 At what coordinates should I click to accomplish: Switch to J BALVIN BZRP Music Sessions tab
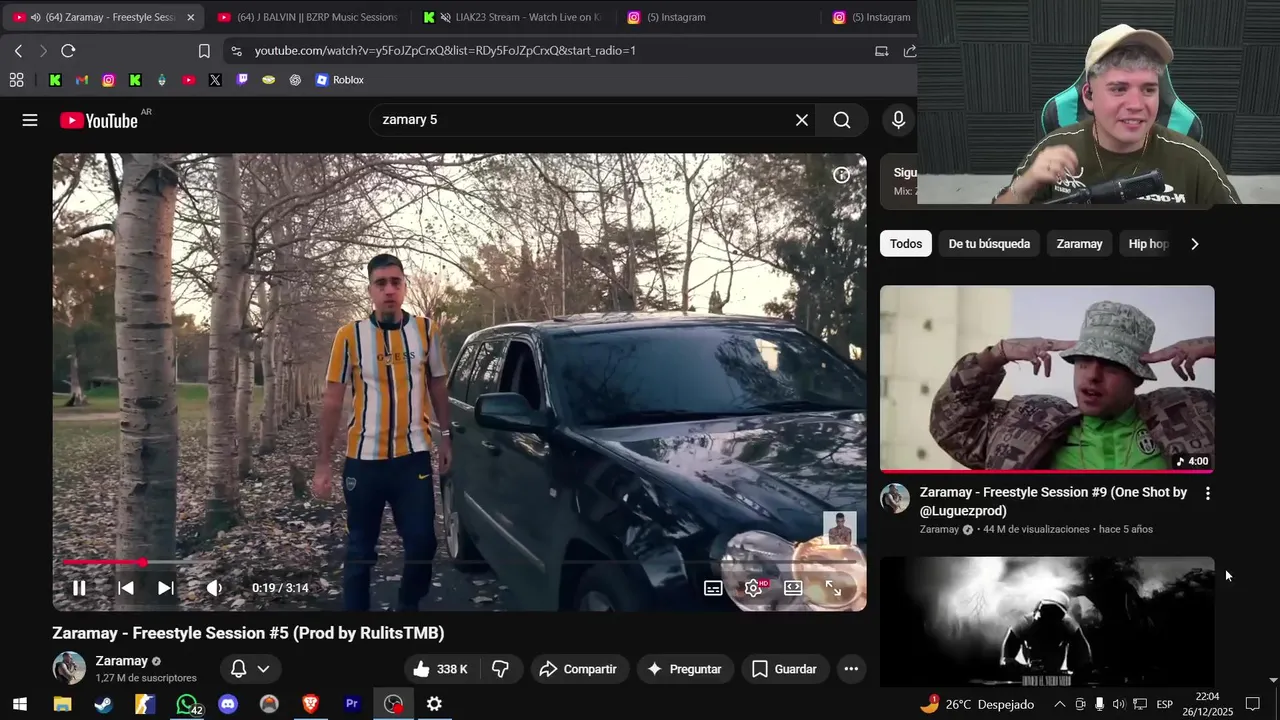pyautogui.click(x=308, y=17)
